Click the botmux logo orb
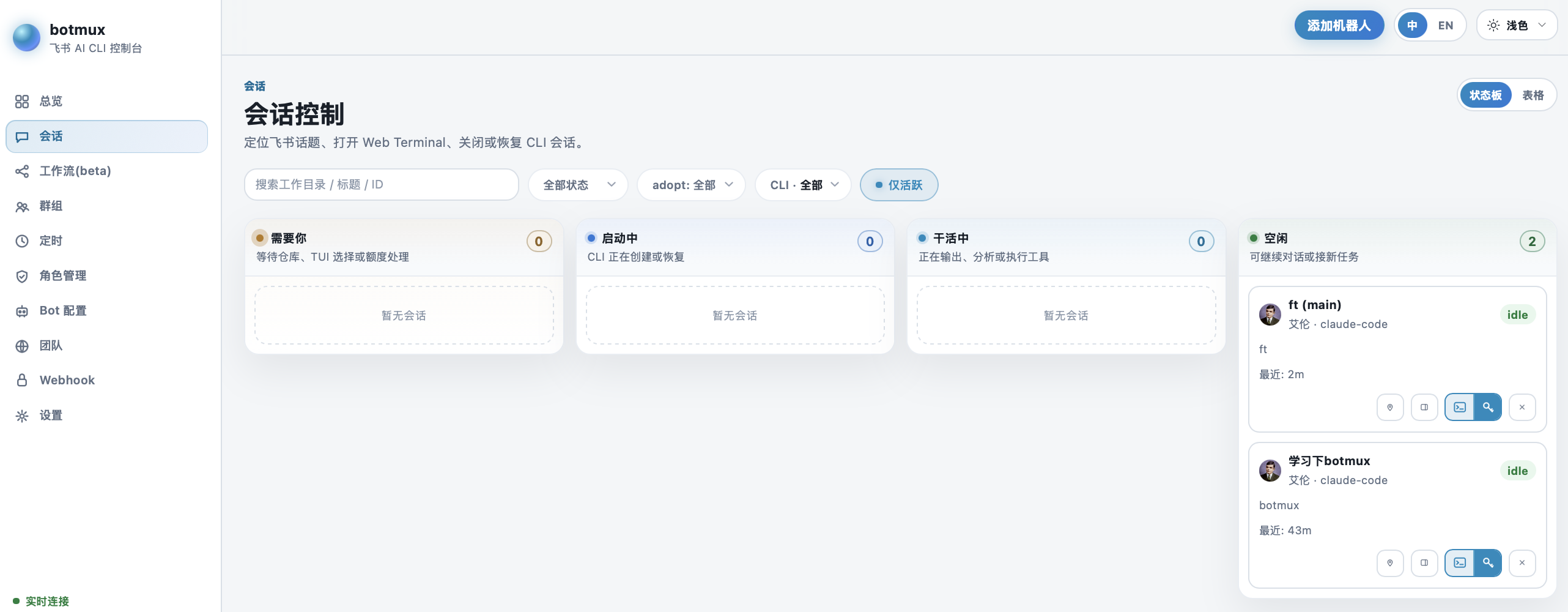This screenshot has width=1568, height=612. coord(26,38)
